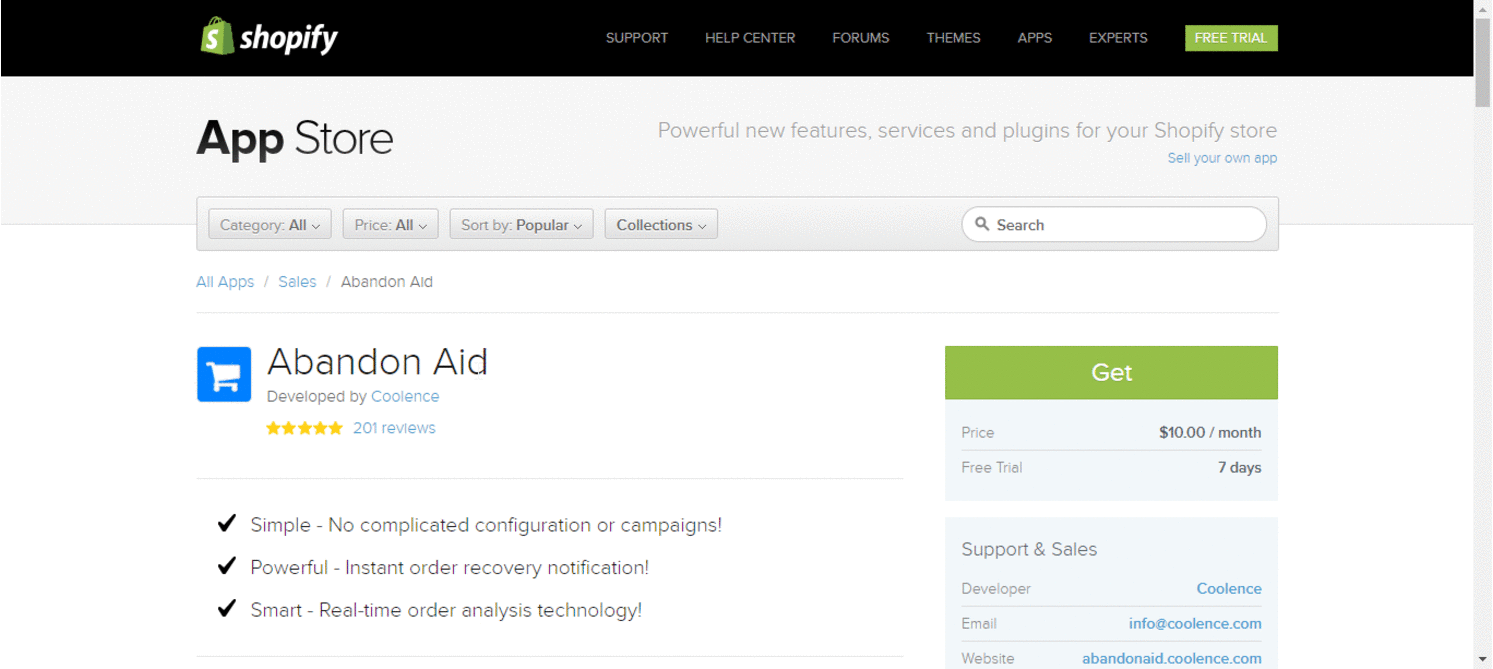
Task: Click the 'Smart - Real-time order analysis' line
Action: [x=446, y=610]
